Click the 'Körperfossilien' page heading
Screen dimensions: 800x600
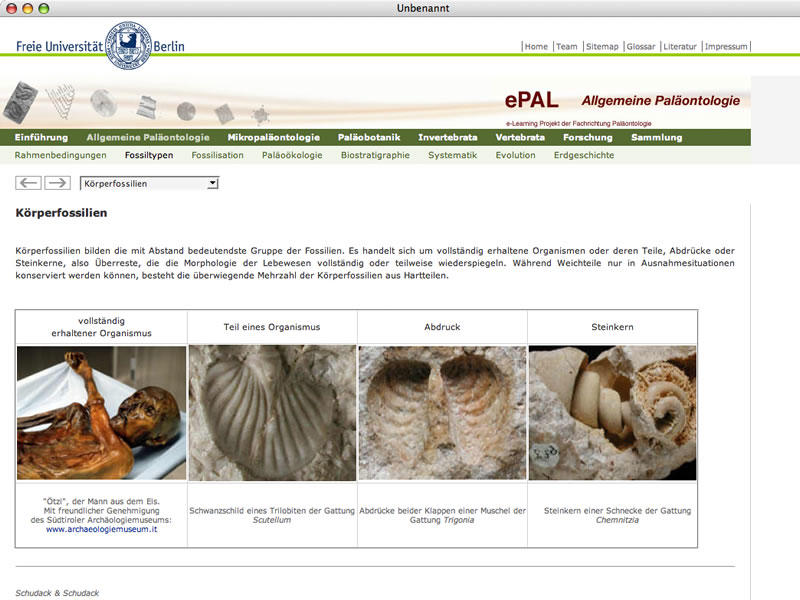click(x=61, y=213)
